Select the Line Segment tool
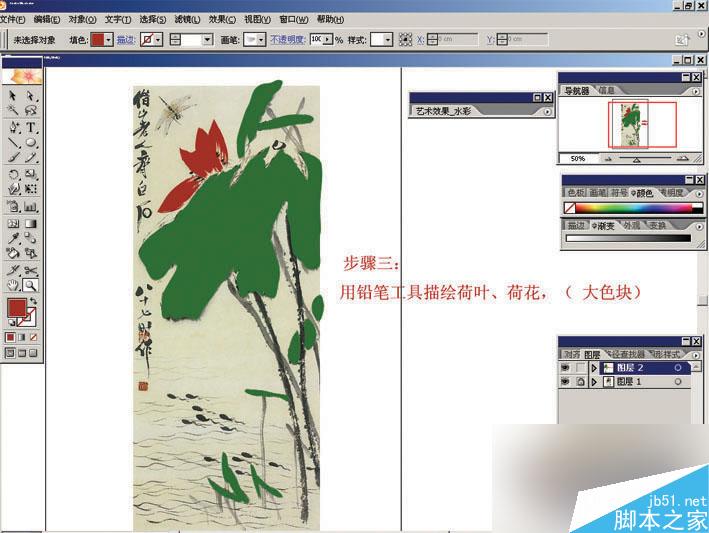The image size is (709, 533). [x=14, y=142]
